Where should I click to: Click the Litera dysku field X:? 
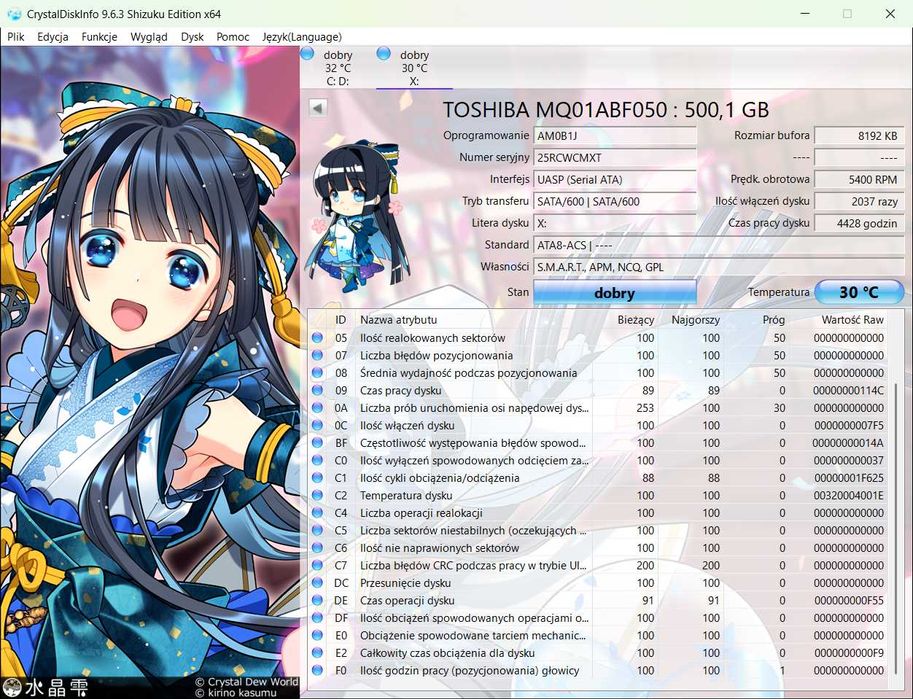point(615,223)
